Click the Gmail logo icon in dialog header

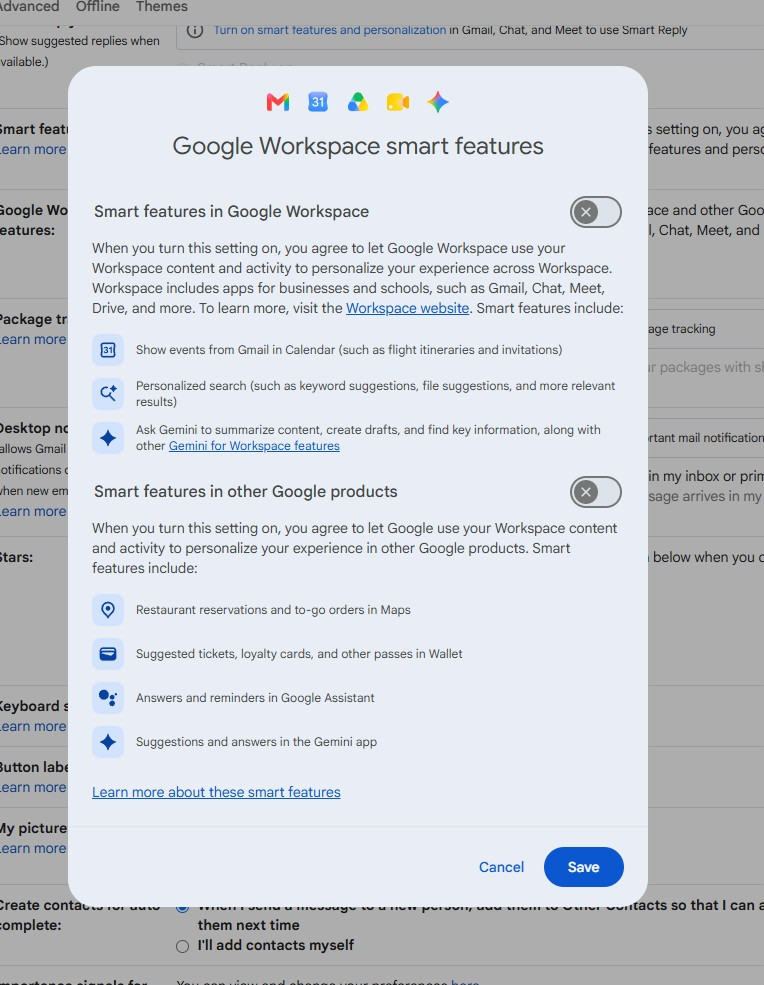278,102
